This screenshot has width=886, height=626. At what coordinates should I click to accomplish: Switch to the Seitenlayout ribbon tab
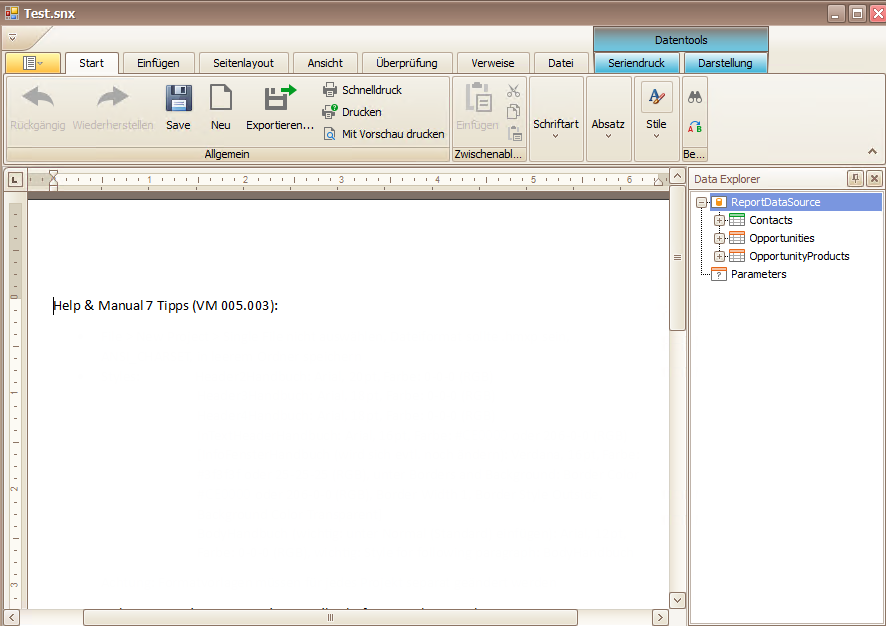click(244, 63)
